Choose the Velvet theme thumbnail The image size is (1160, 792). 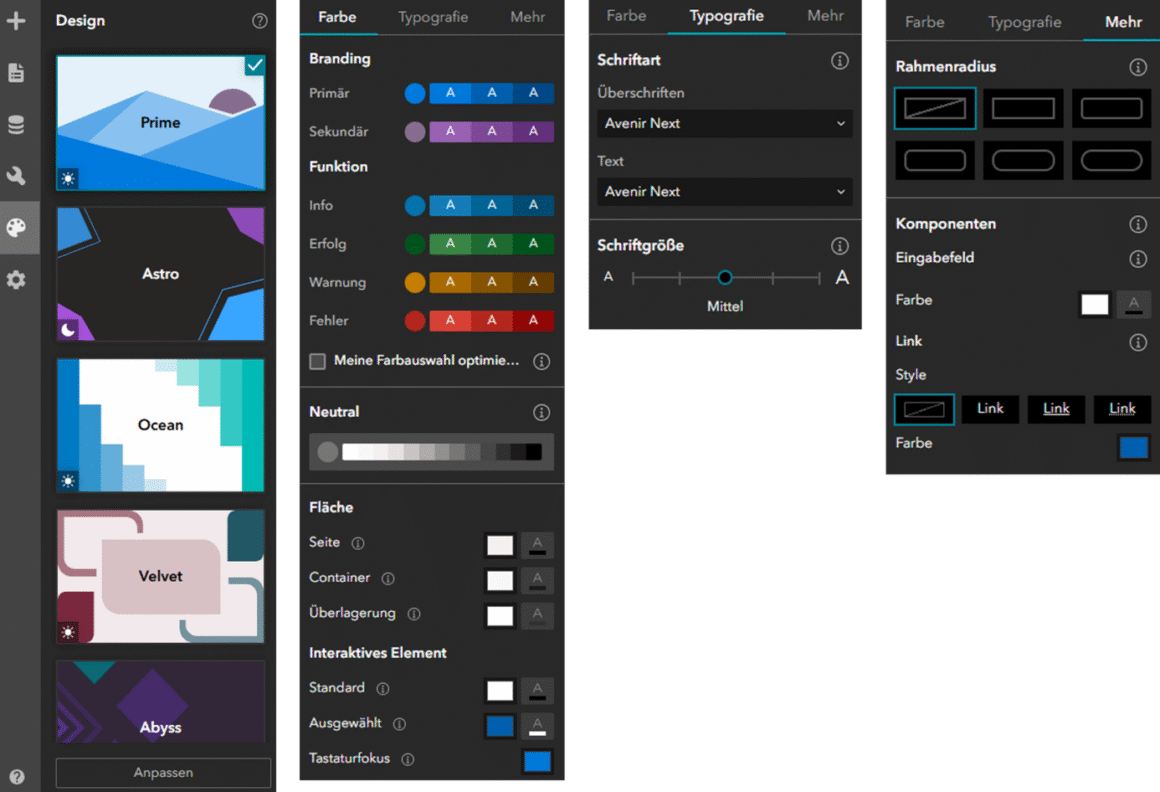point(161,576)
